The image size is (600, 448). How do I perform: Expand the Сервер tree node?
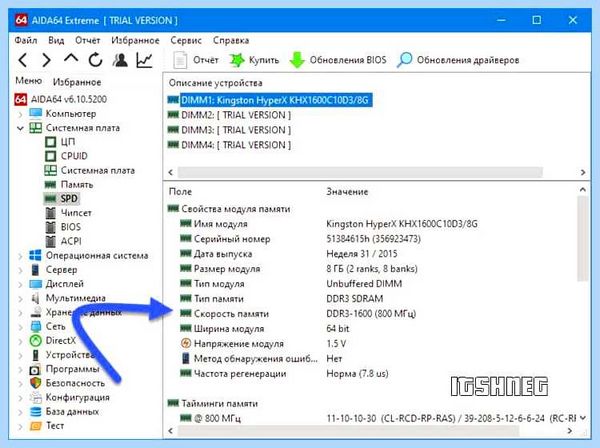pos(20,270)
